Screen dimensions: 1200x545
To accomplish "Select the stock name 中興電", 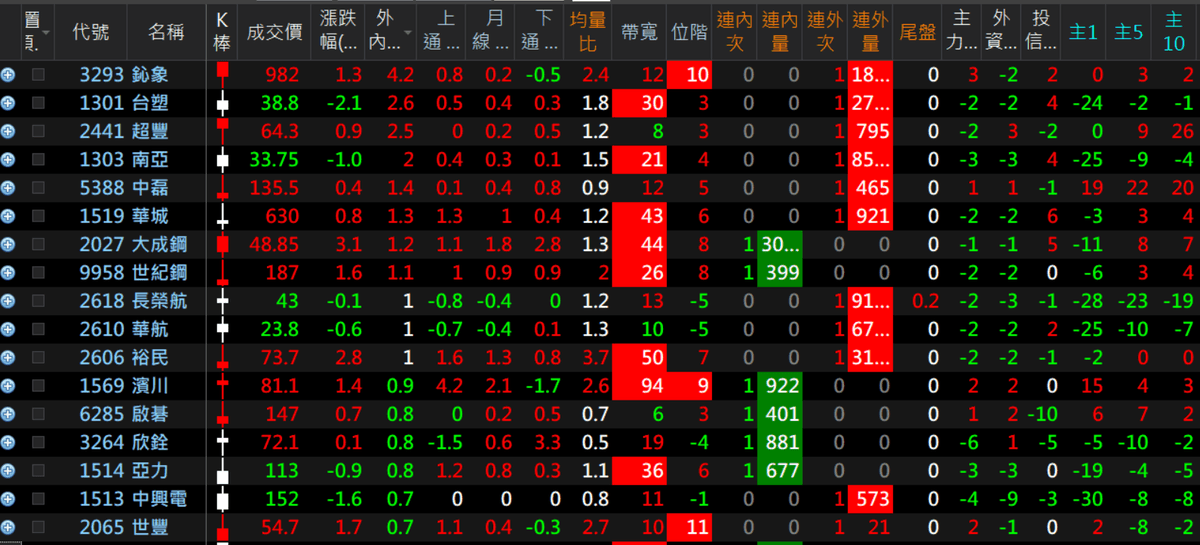I will click(159, 498).
